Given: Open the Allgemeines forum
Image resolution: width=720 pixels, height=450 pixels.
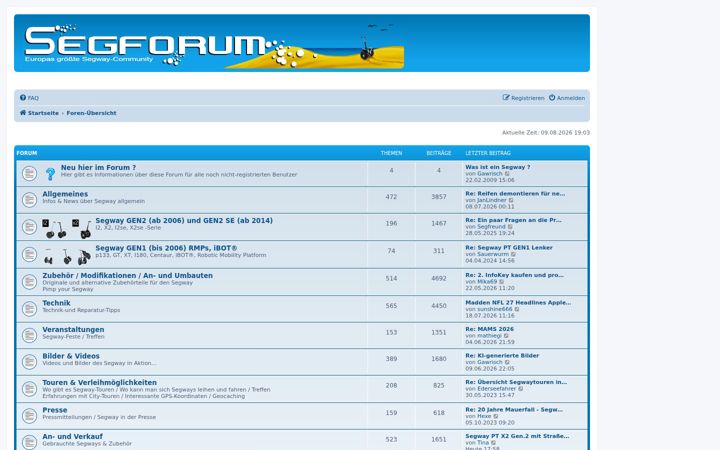Looking at the screenshot, I should pyautogui.click(x=65, y=194).
